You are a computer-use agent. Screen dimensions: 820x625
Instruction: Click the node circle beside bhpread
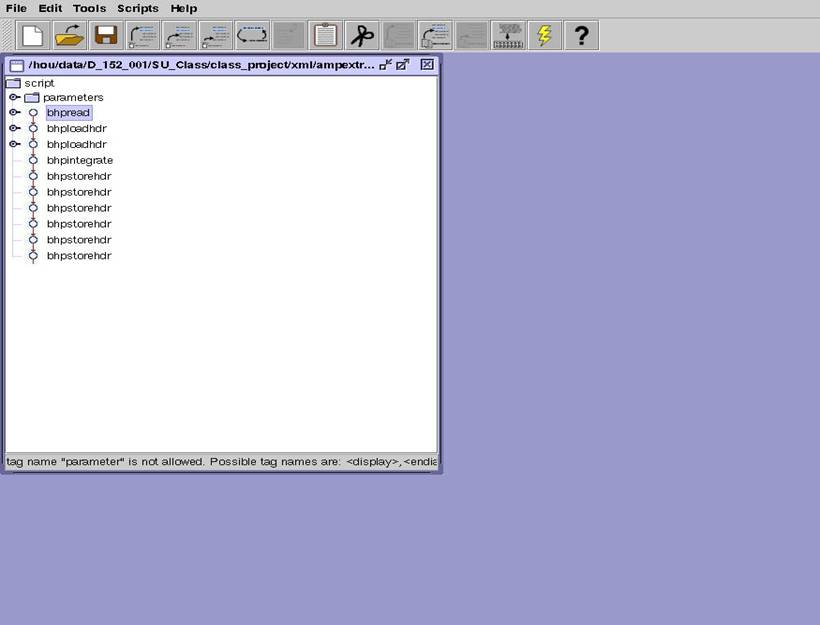coord(33,112)
